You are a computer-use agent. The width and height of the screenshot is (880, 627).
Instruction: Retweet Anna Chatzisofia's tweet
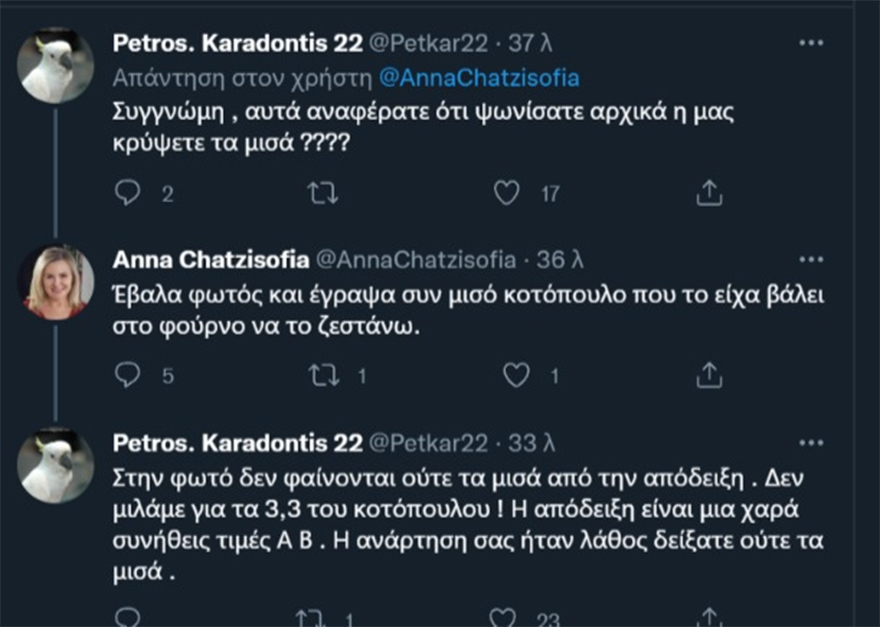pyautogui.click(x=322, y=375)
